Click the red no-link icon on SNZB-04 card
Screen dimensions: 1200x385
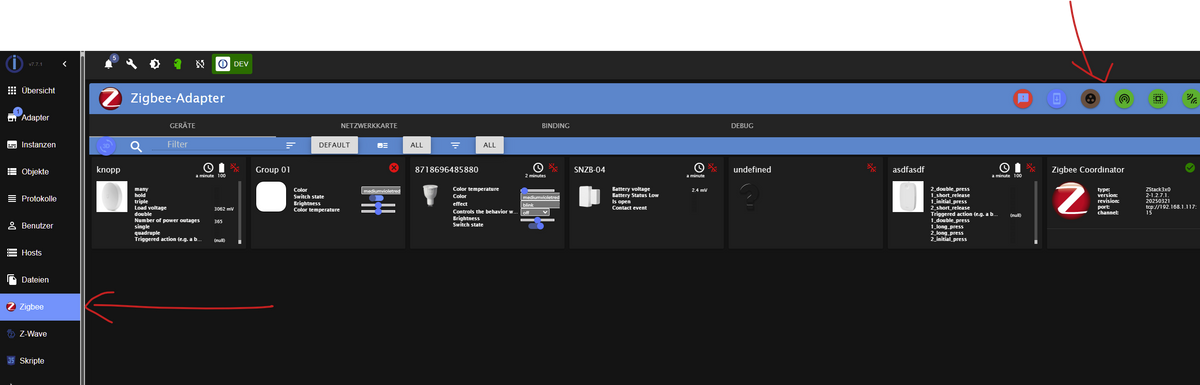click(712, 168)
